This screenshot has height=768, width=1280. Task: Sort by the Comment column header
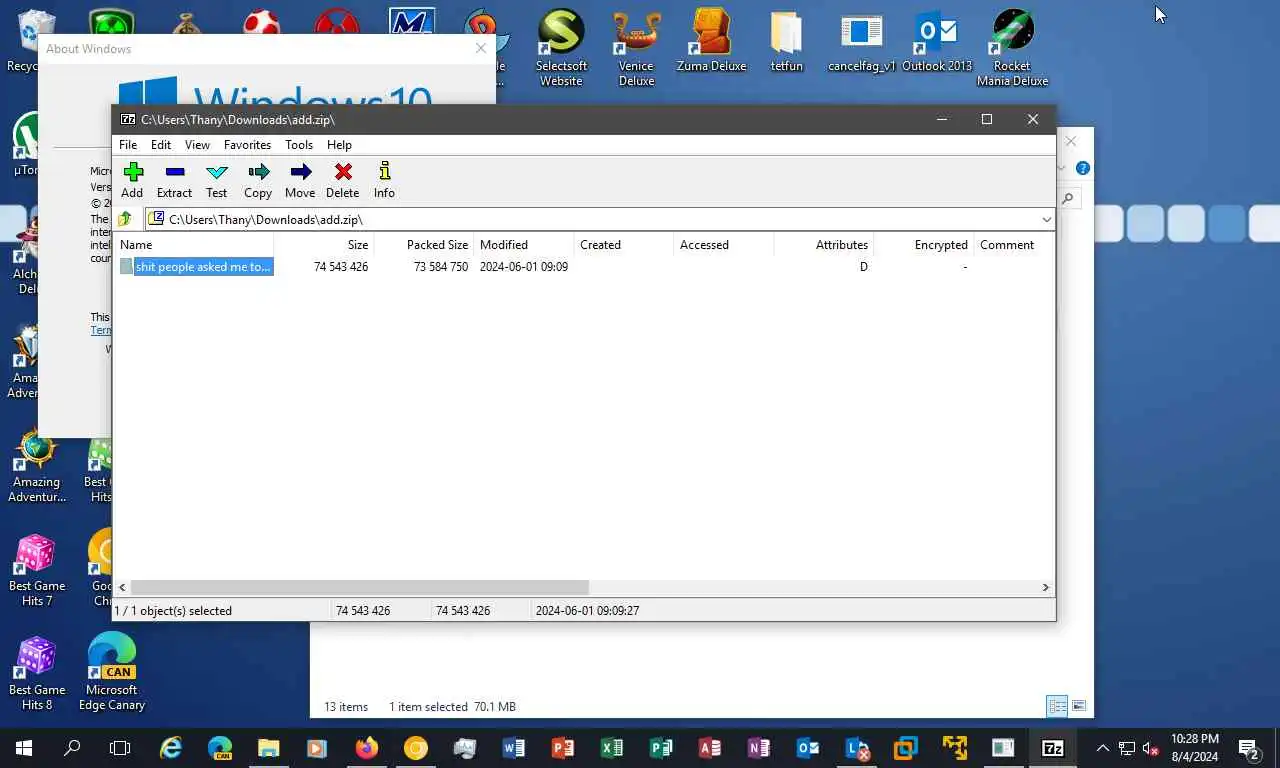[x=1014, y=245]
